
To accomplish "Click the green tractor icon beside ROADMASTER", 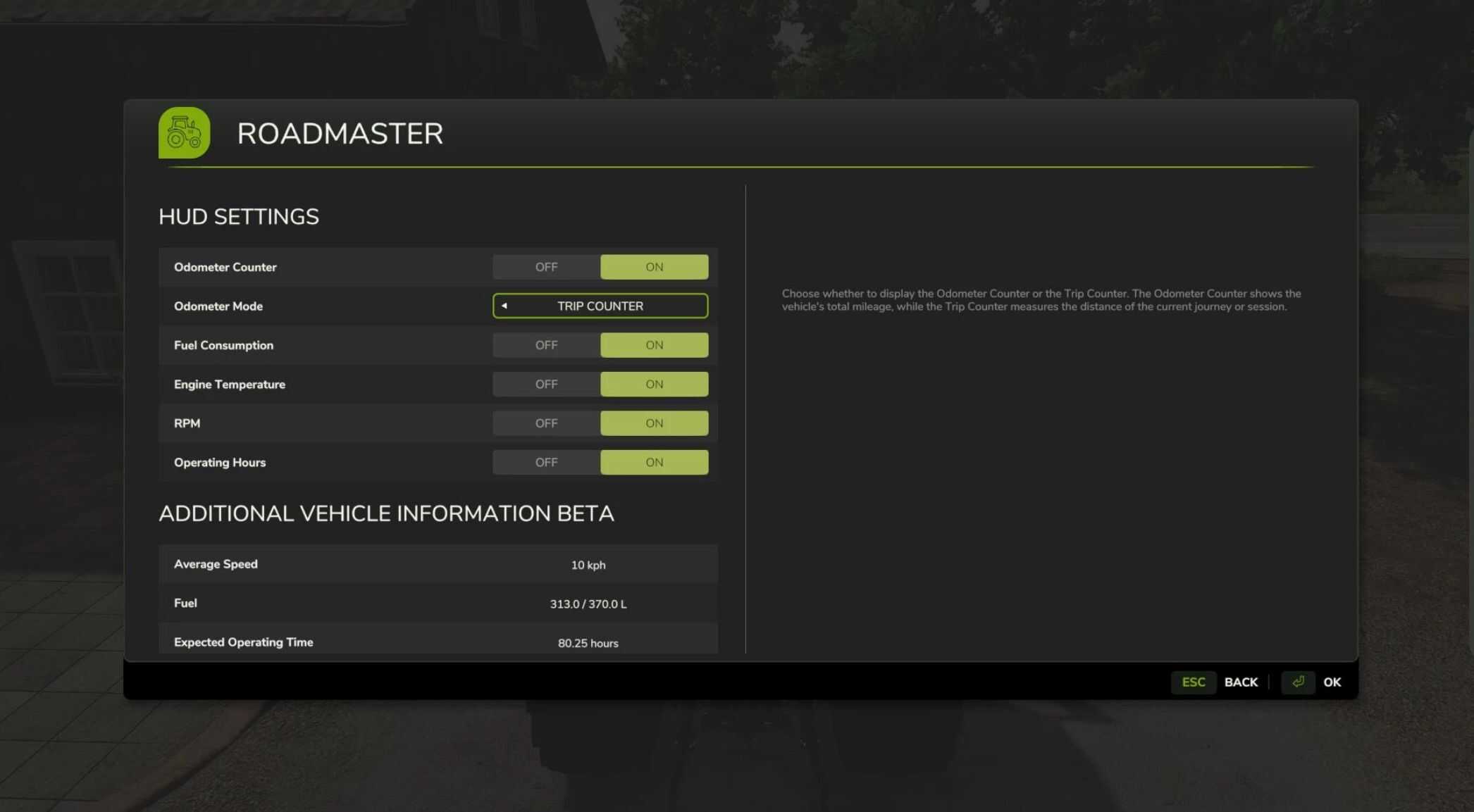I will point(185,133).
